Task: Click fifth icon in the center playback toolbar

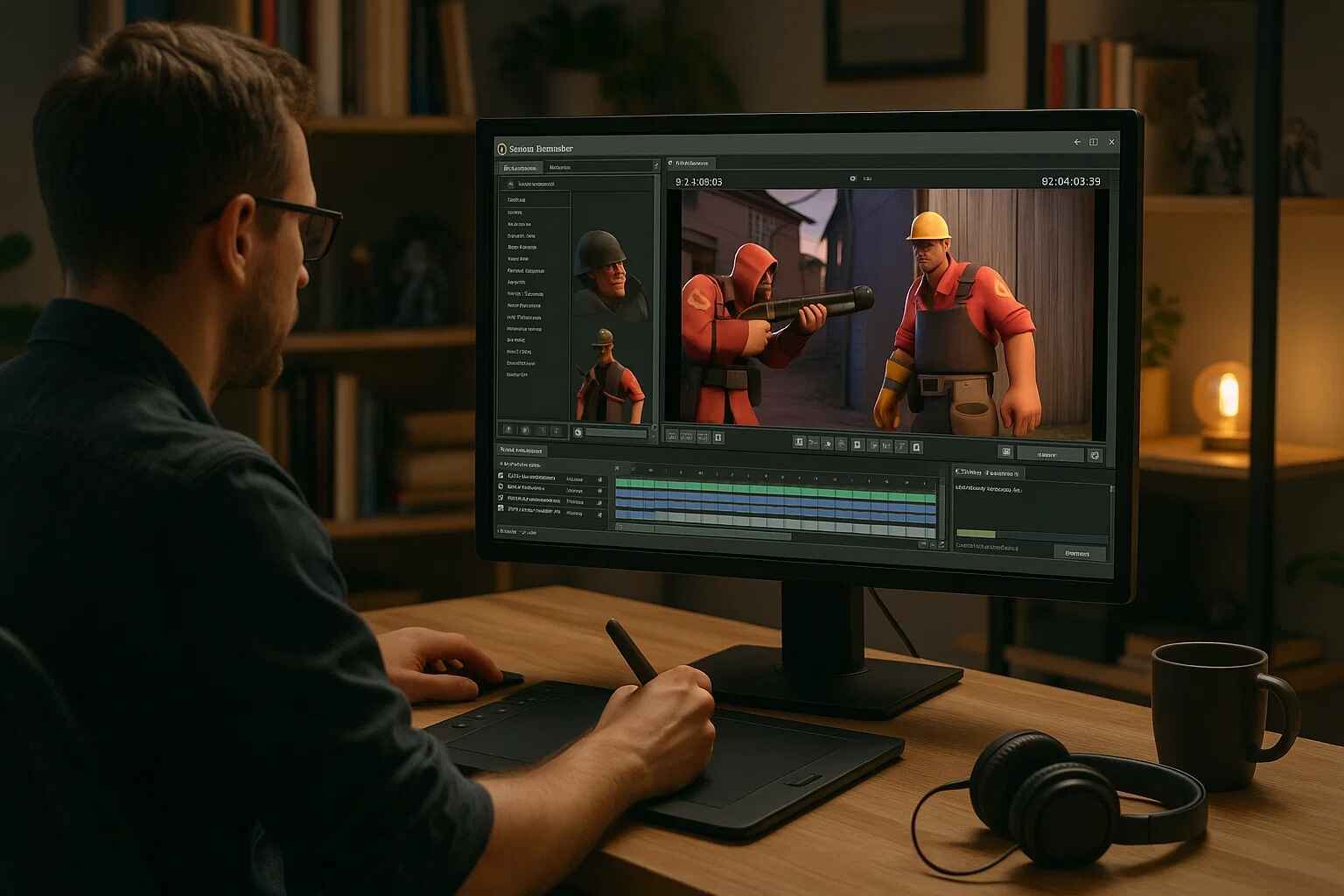Action: pos(857,445)
